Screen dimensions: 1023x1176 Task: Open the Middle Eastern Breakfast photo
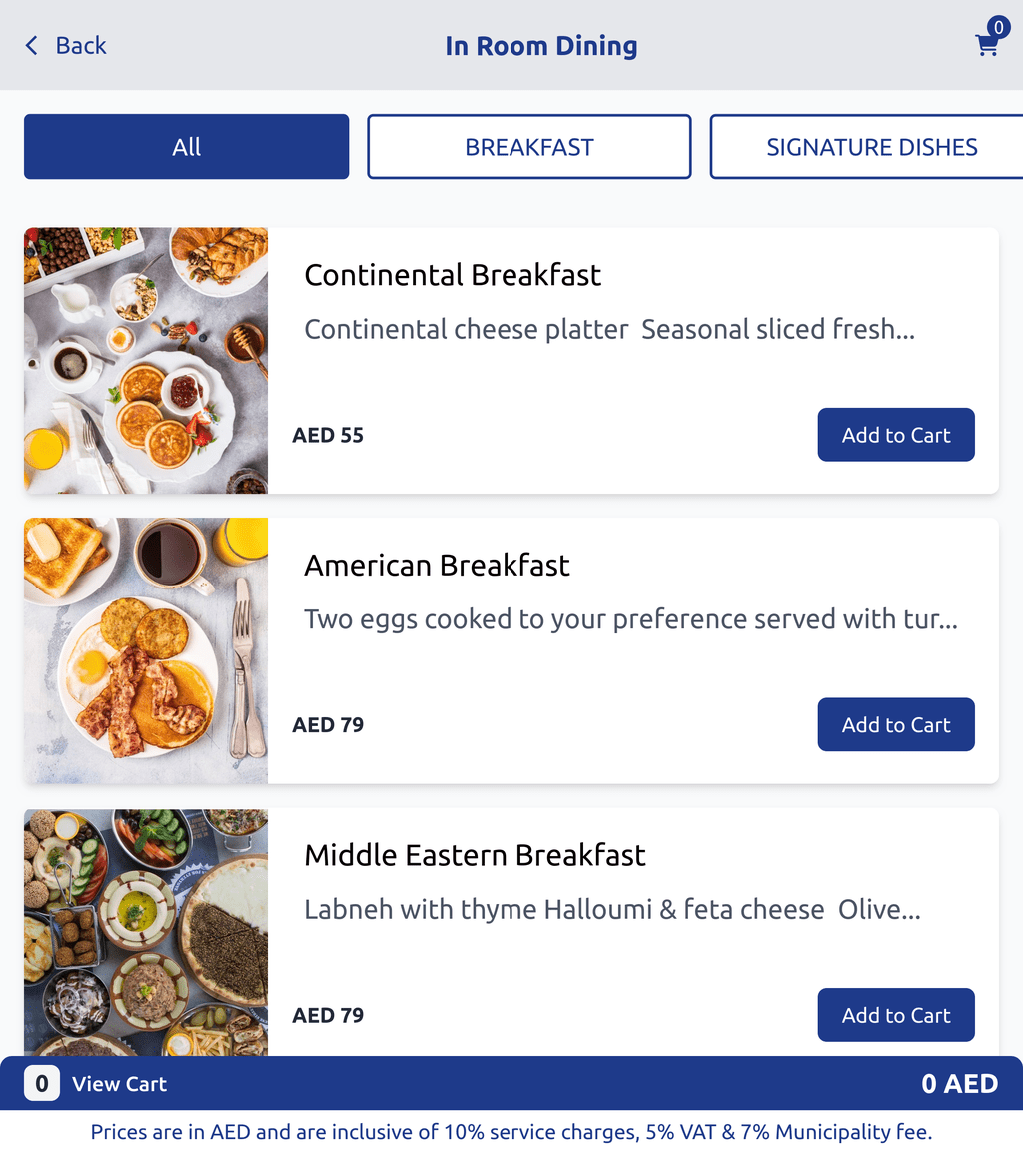pyautogui.click(x=146, y=932)
